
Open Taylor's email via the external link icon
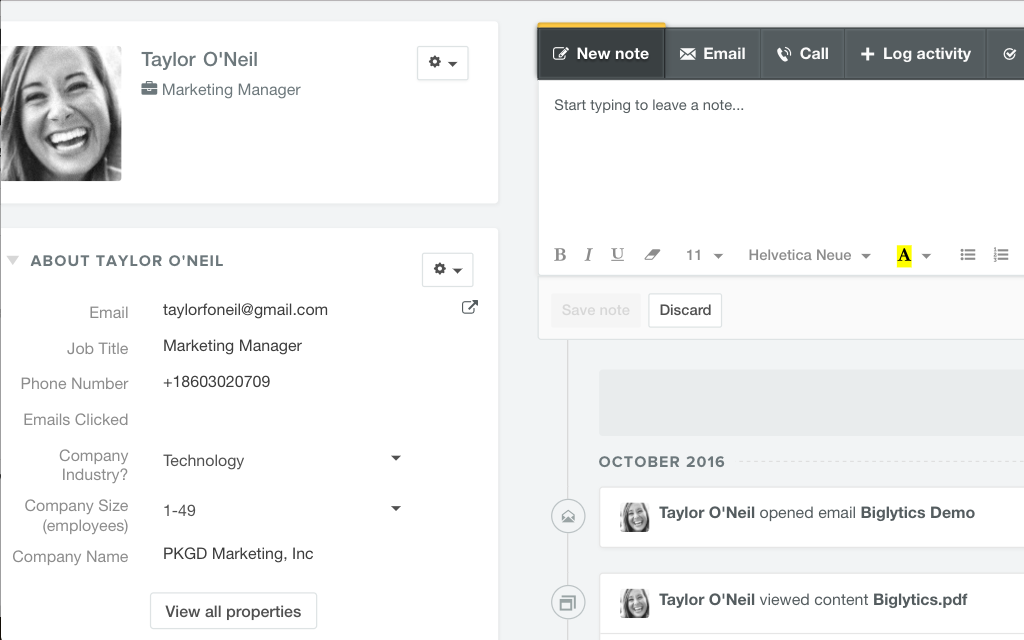(469, 307)
